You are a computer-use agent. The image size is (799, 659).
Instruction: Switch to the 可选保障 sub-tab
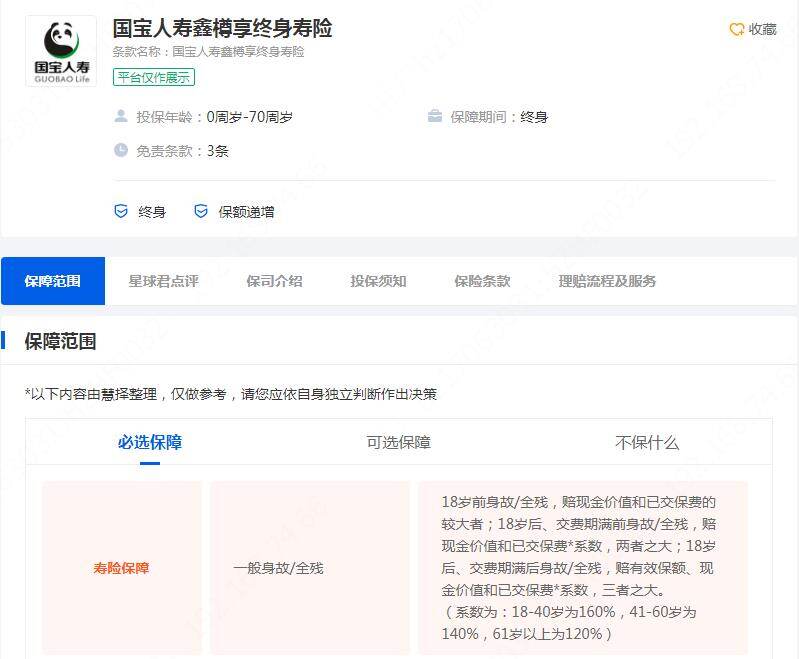pos(398,442)
